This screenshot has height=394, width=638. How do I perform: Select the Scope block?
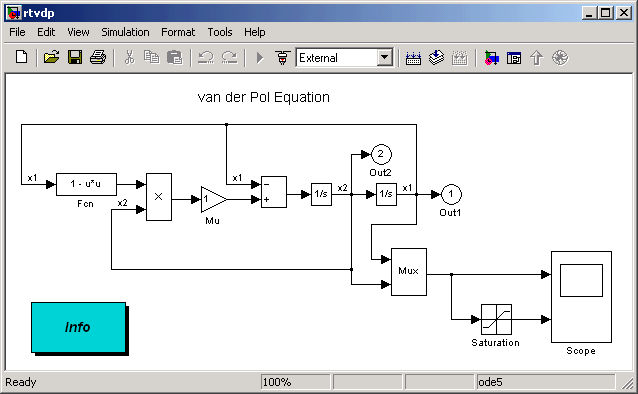click(x=581, y=297)
